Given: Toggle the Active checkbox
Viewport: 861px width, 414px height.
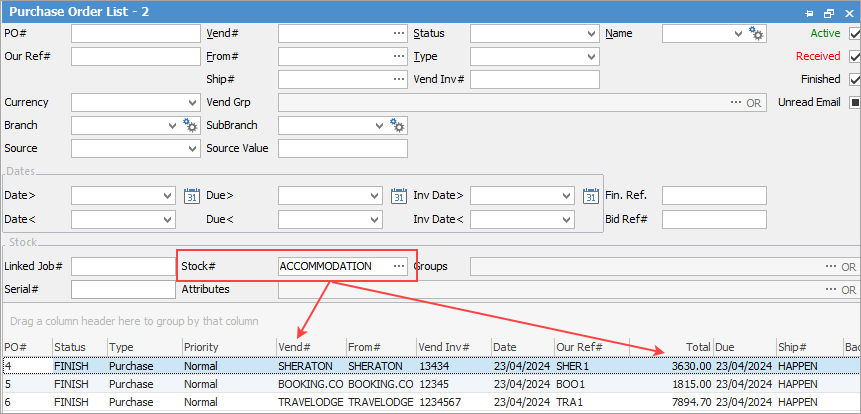Looking at the screenshot, I should (854, 34).
